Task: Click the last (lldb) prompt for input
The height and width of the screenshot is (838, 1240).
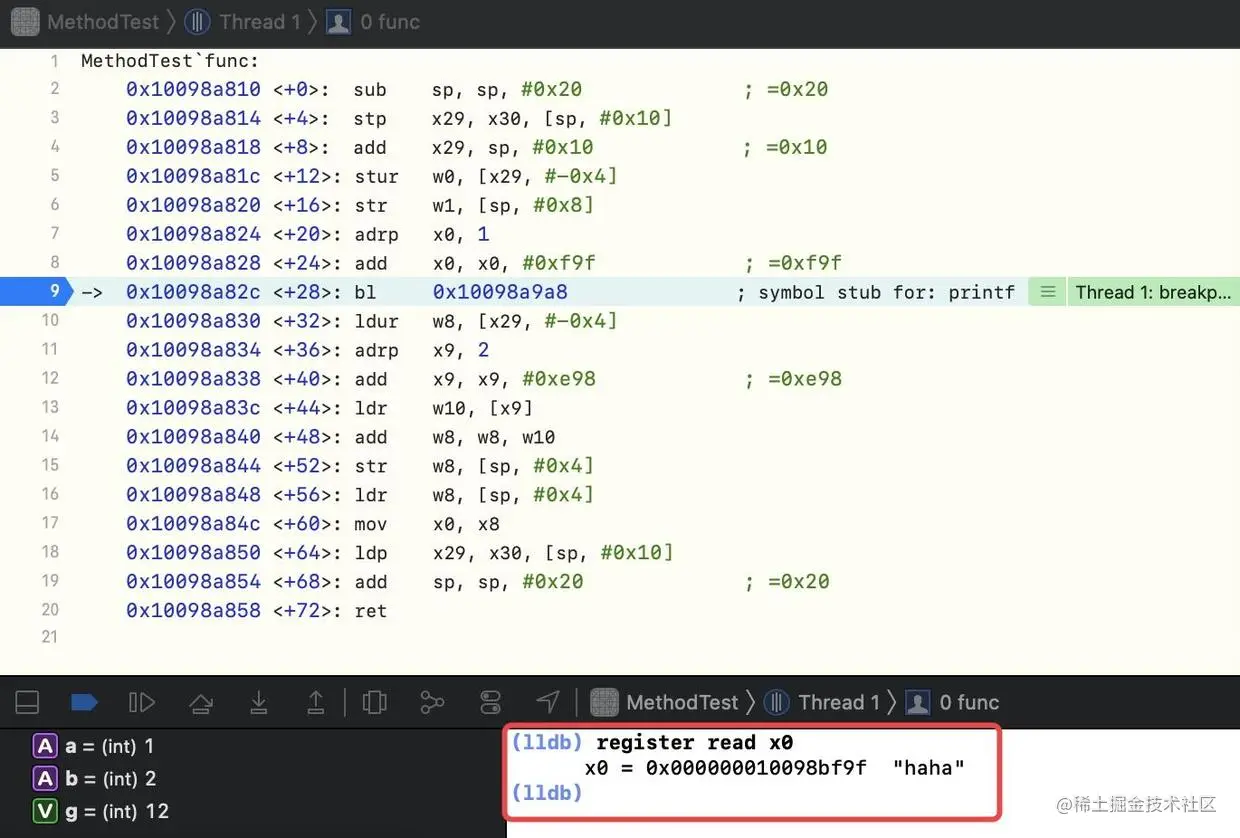Action: [546, 792]
